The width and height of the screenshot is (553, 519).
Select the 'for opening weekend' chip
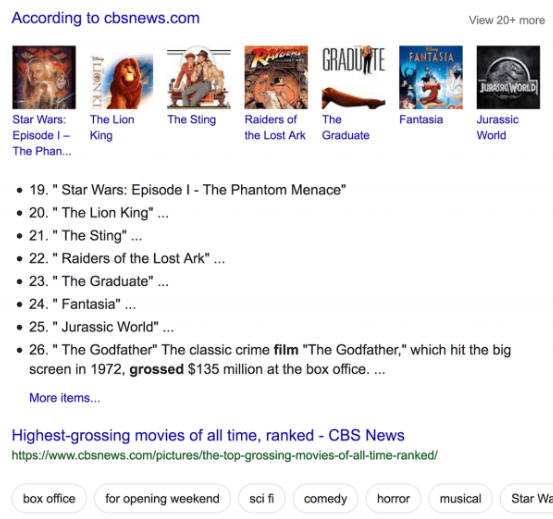pyautogui.click(x=162, y=499)
